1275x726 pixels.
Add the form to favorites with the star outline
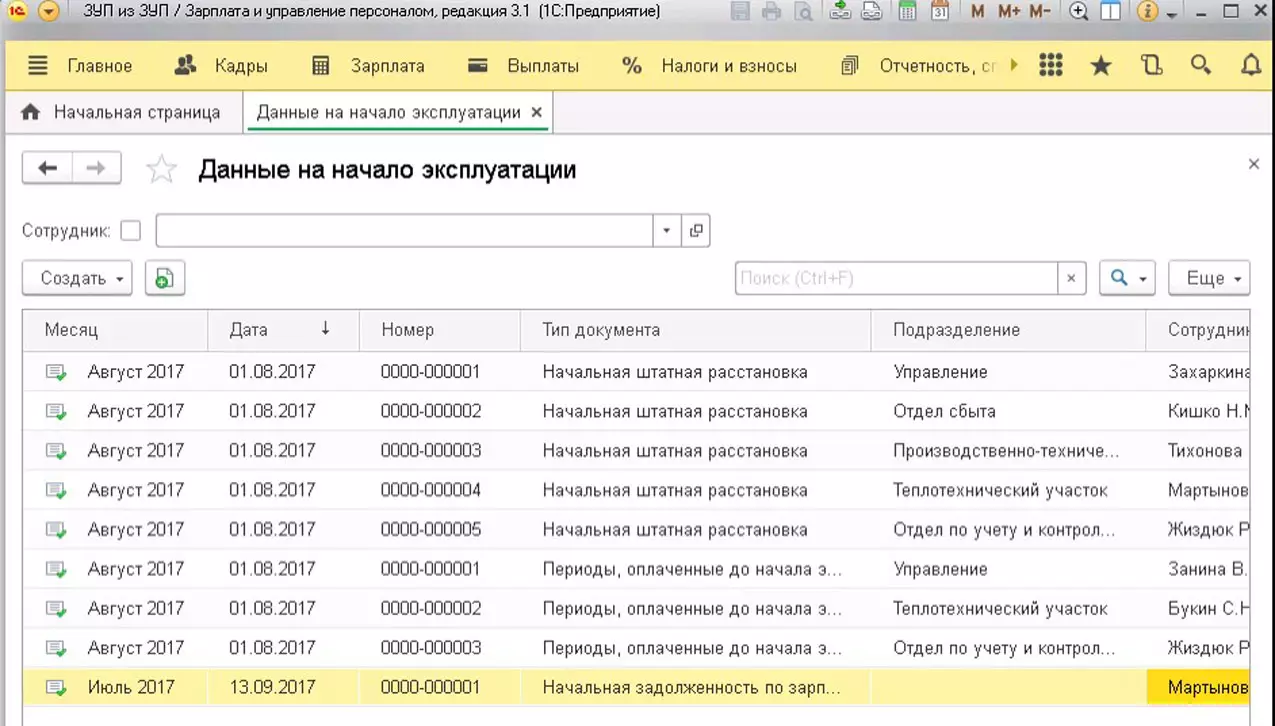click(161, 169)
